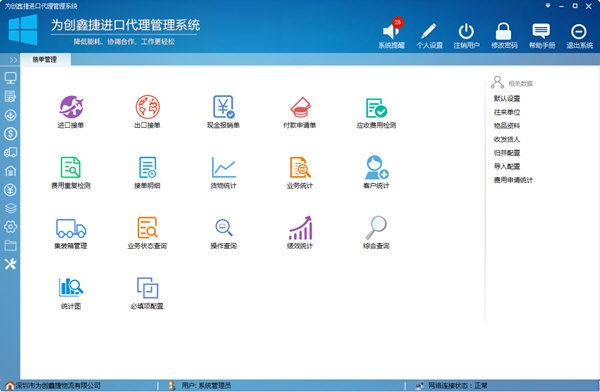Select folder icon in left sidebar
Image resolution: width=600 pixels, height=392 pixels.
(x=10, y=245)
